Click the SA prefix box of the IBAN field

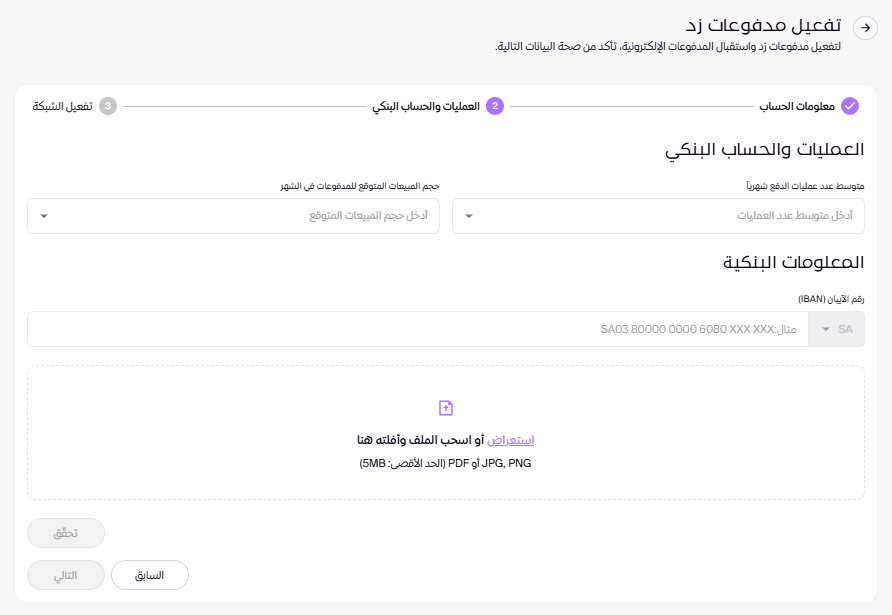pos(845,329)
